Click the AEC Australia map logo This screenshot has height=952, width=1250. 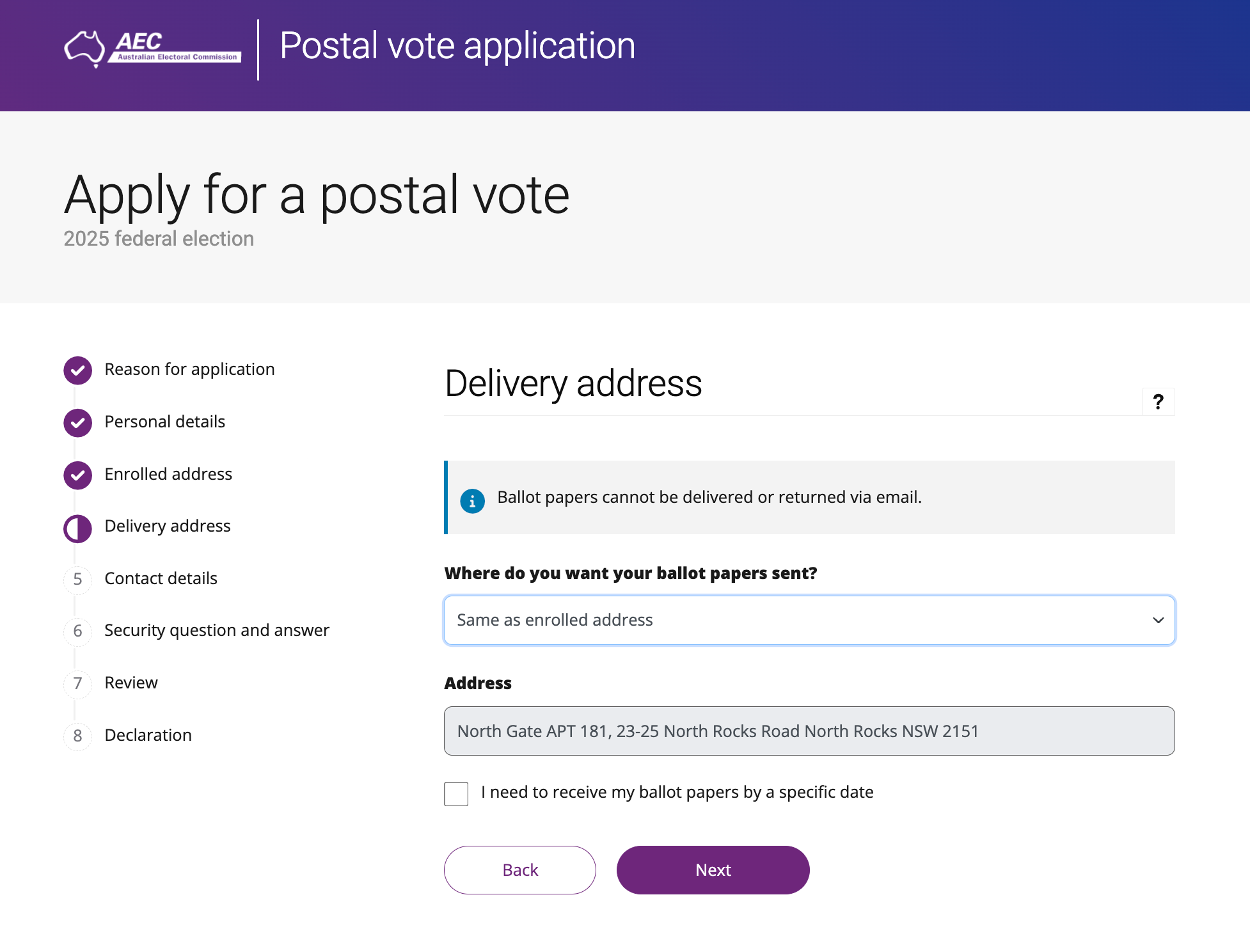point(84,49)
